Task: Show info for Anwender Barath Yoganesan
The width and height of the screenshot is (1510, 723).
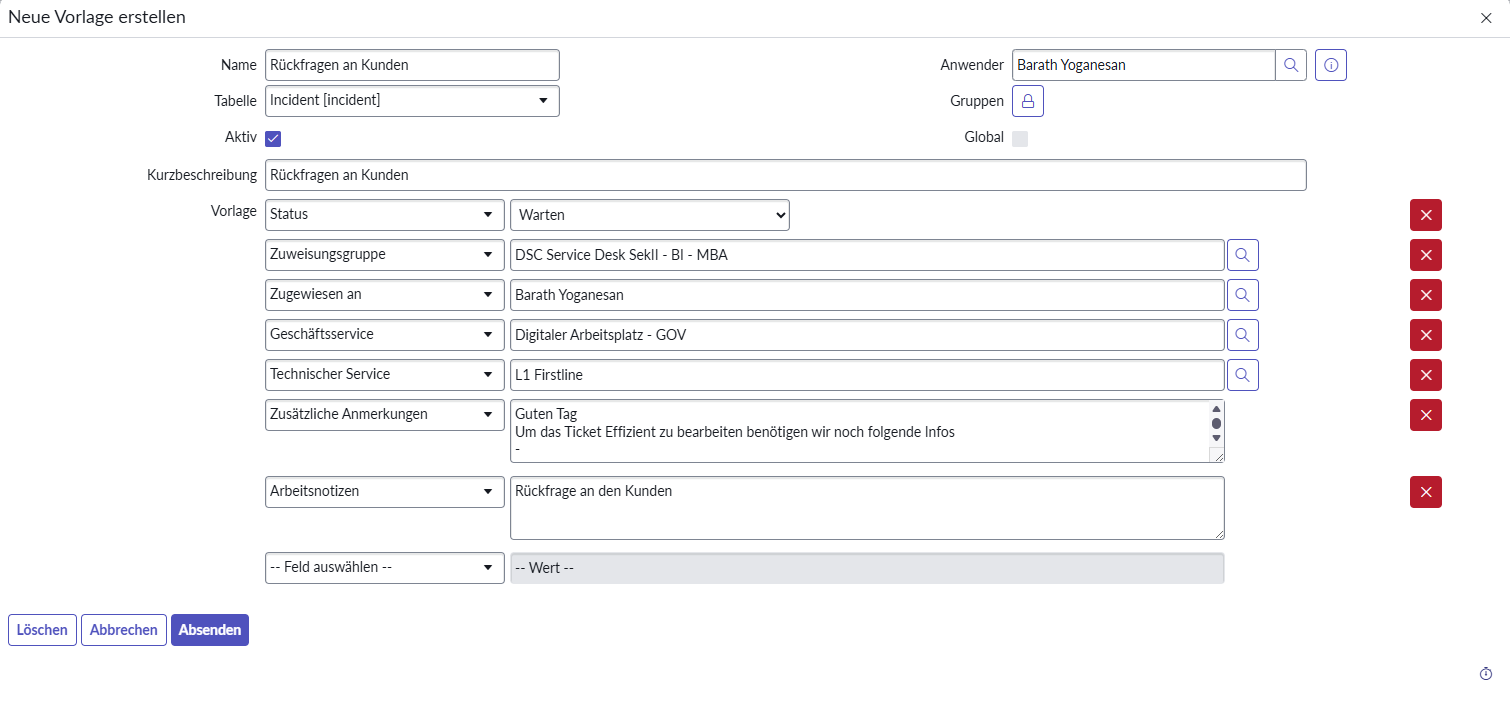Action: click(1330, 65)
